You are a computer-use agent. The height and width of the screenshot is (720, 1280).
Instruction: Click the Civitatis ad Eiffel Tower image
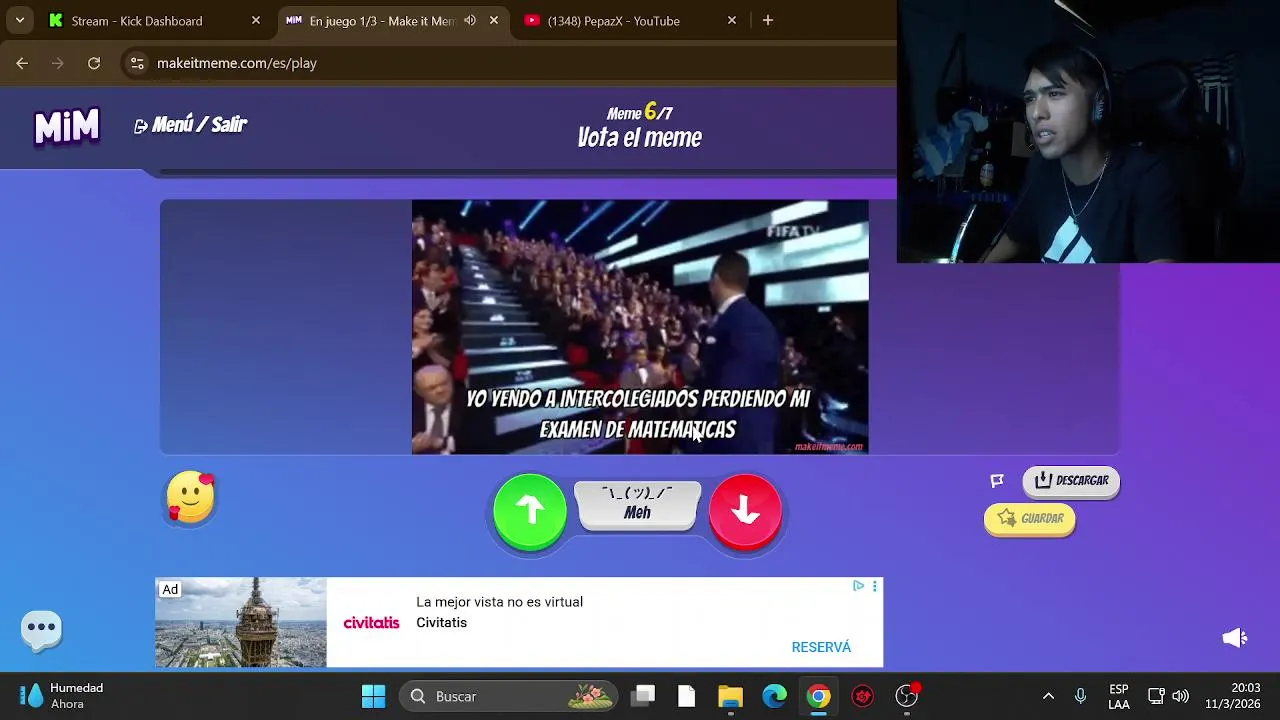pyautogui.click(x=241, y=622)
